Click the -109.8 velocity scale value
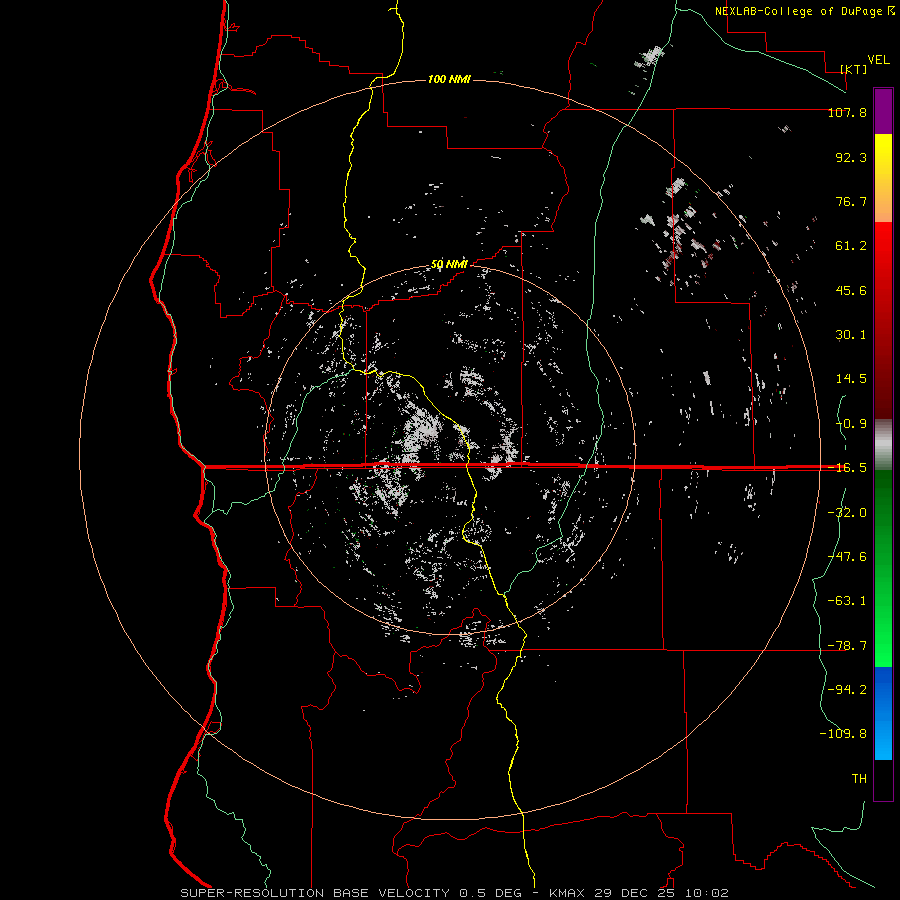 [x=843, y=734]
